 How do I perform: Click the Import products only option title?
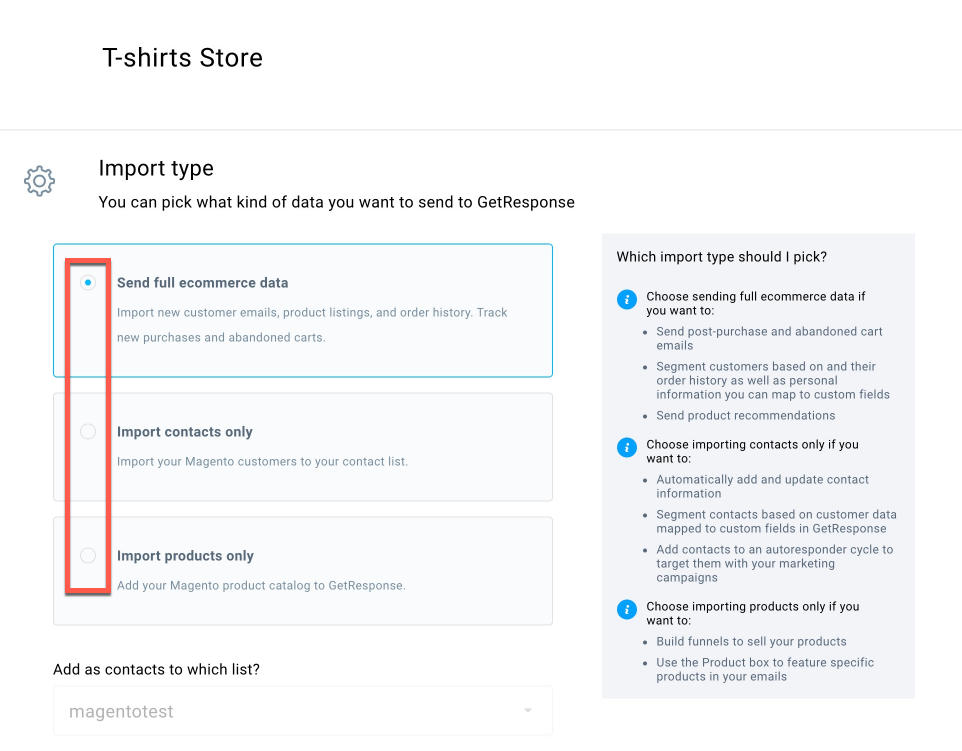coord(185,556)
